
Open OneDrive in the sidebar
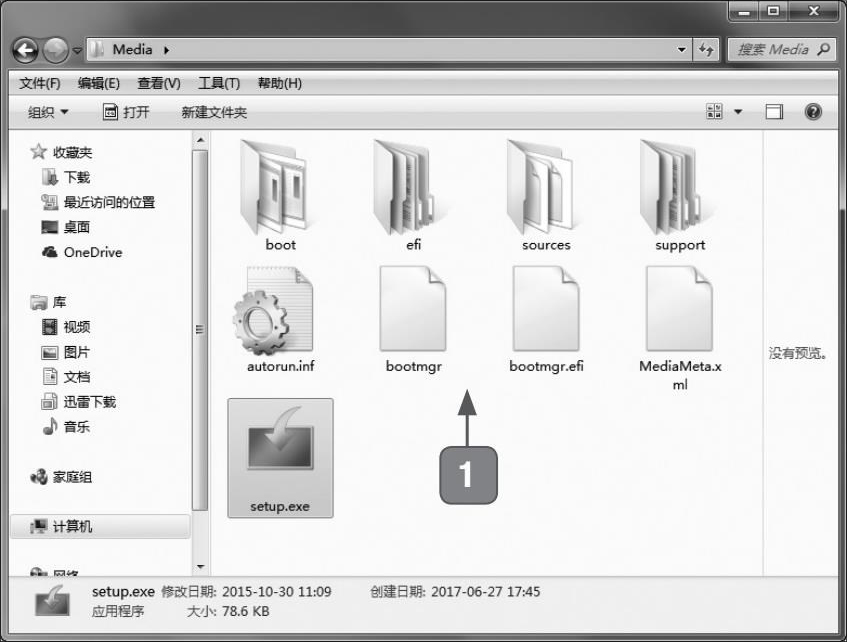(x=82, y=252)
